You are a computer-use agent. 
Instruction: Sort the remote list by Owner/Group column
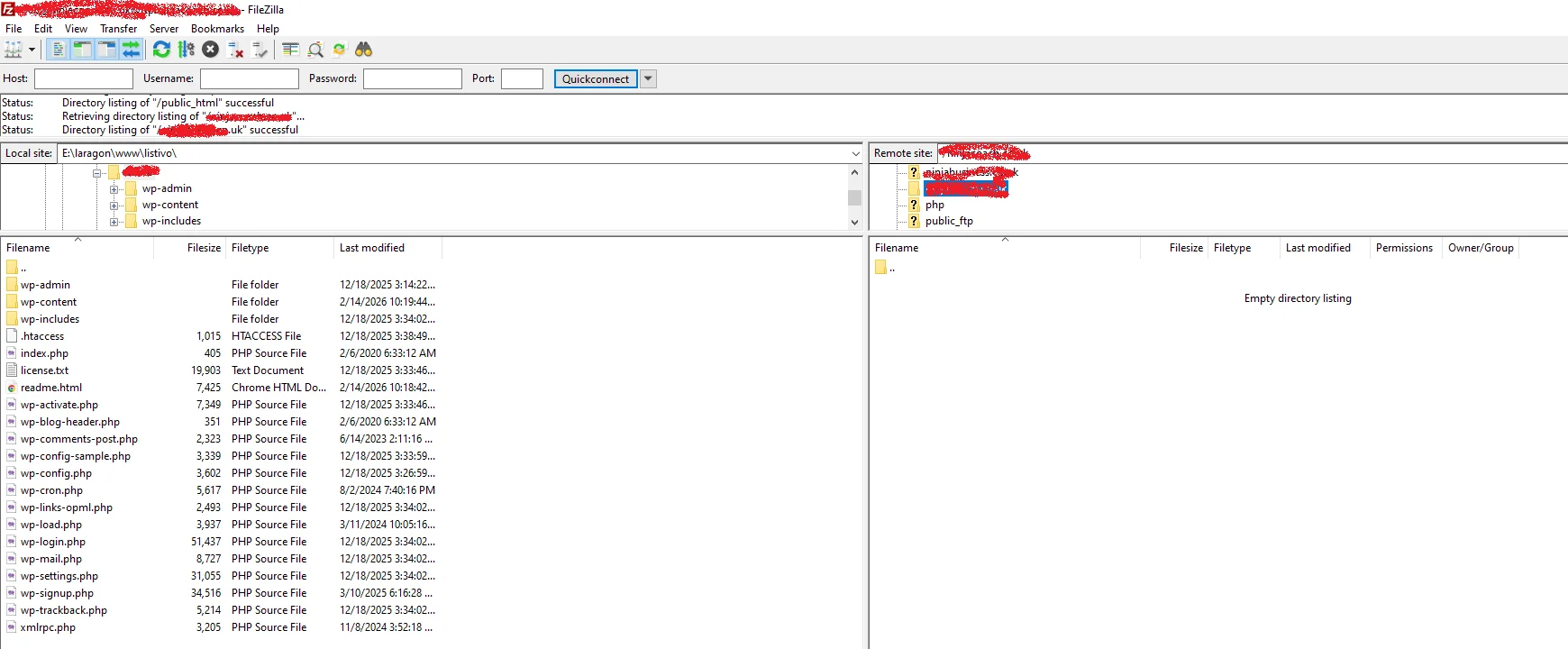1481,248
